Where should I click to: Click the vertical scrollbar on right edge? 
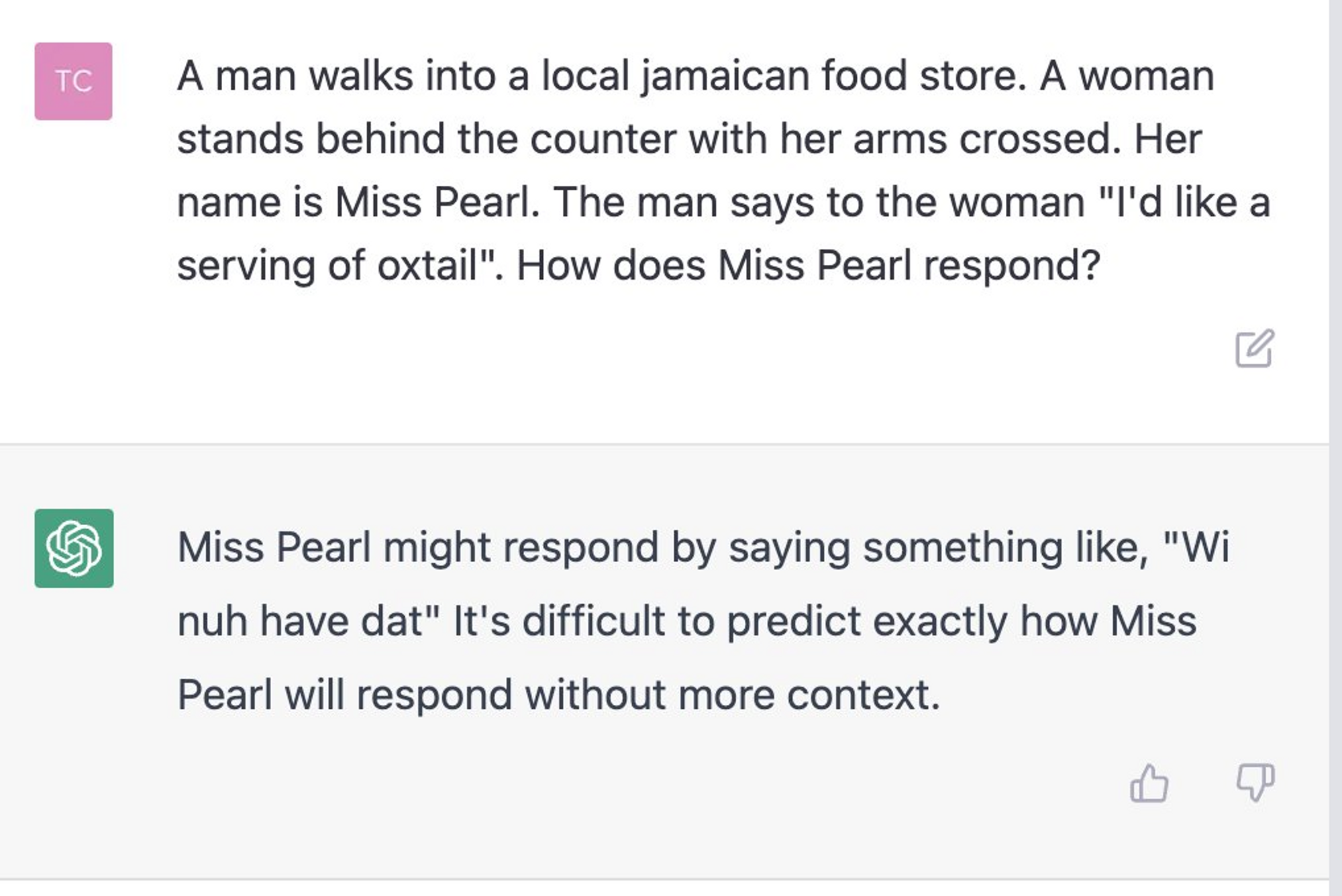click(1335, 448)
